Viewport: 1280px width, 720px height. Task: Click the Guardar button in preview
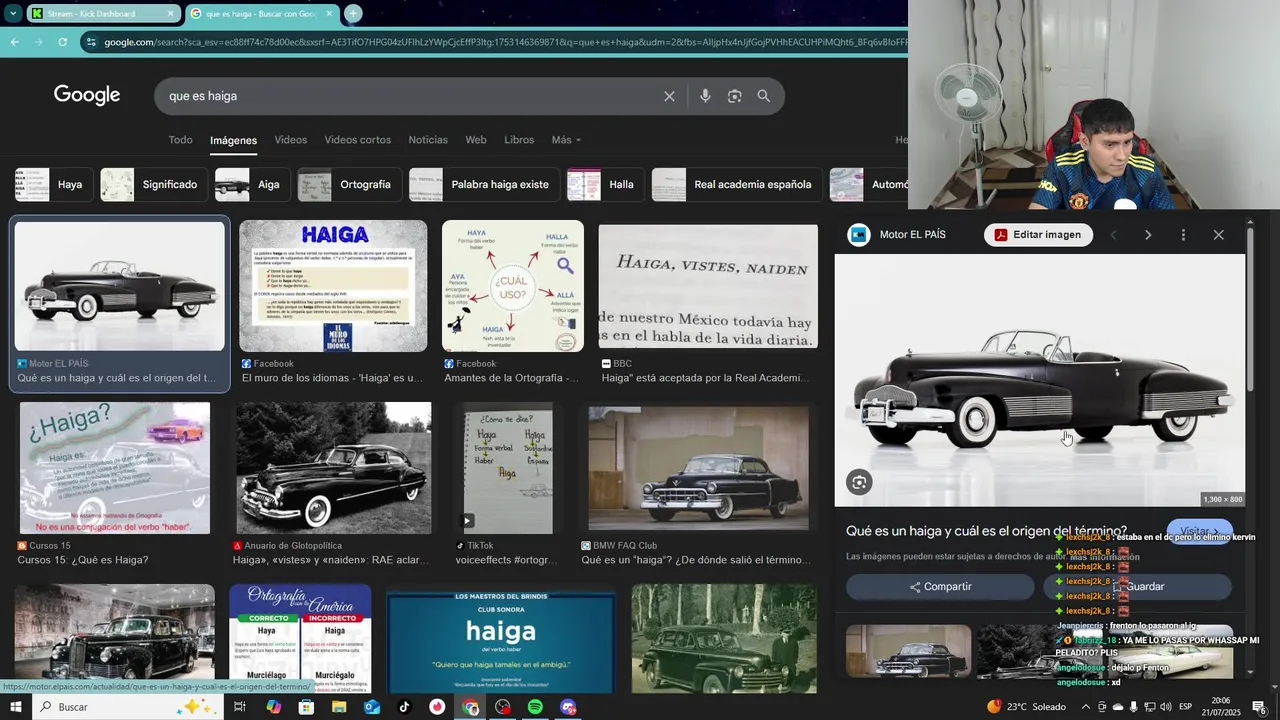(x=1137, y=587)
